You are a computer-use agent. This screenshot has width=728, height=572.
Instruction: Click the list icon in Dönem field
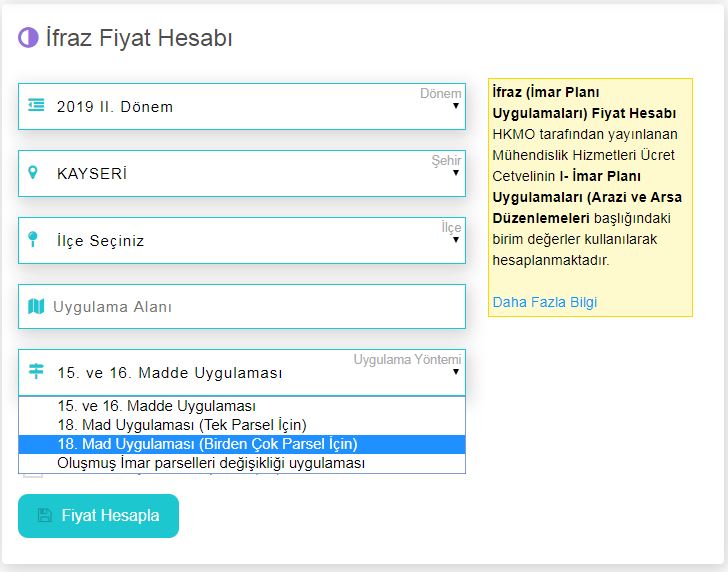36,106
